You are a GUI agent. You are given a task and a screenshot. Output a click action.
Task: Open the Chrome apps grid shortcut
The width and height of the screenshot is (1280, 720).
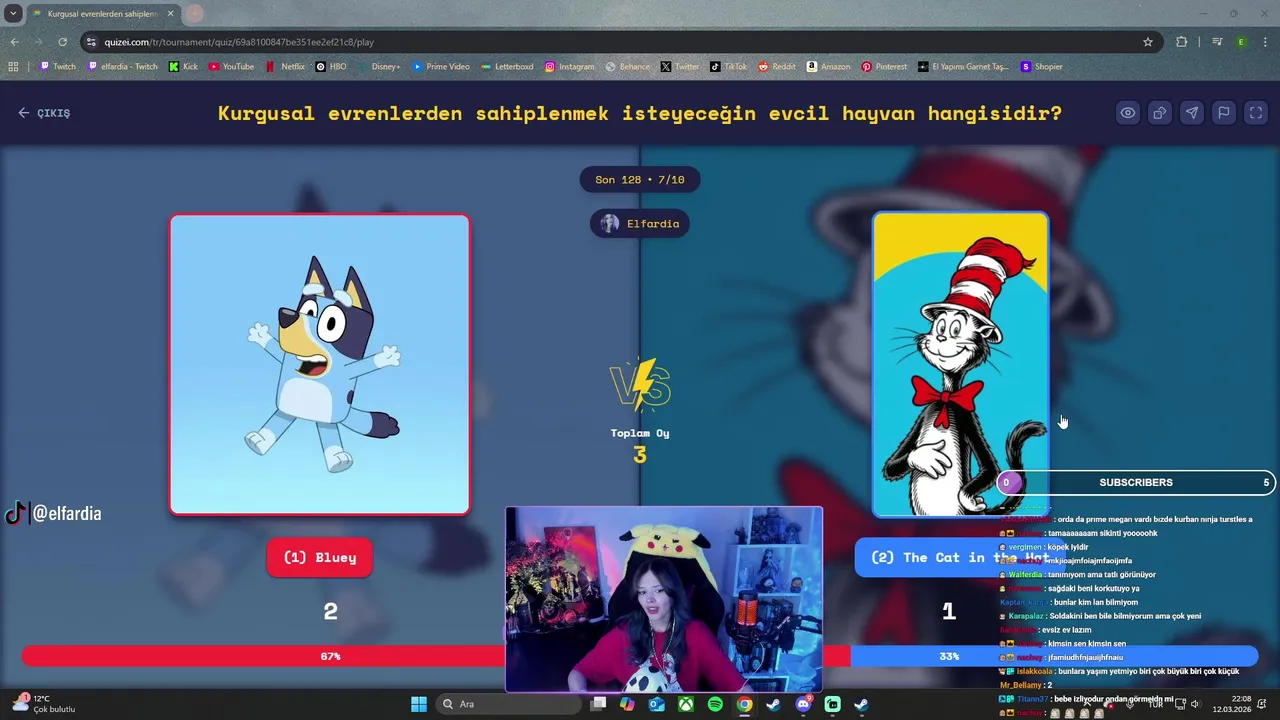pos(13,67)
